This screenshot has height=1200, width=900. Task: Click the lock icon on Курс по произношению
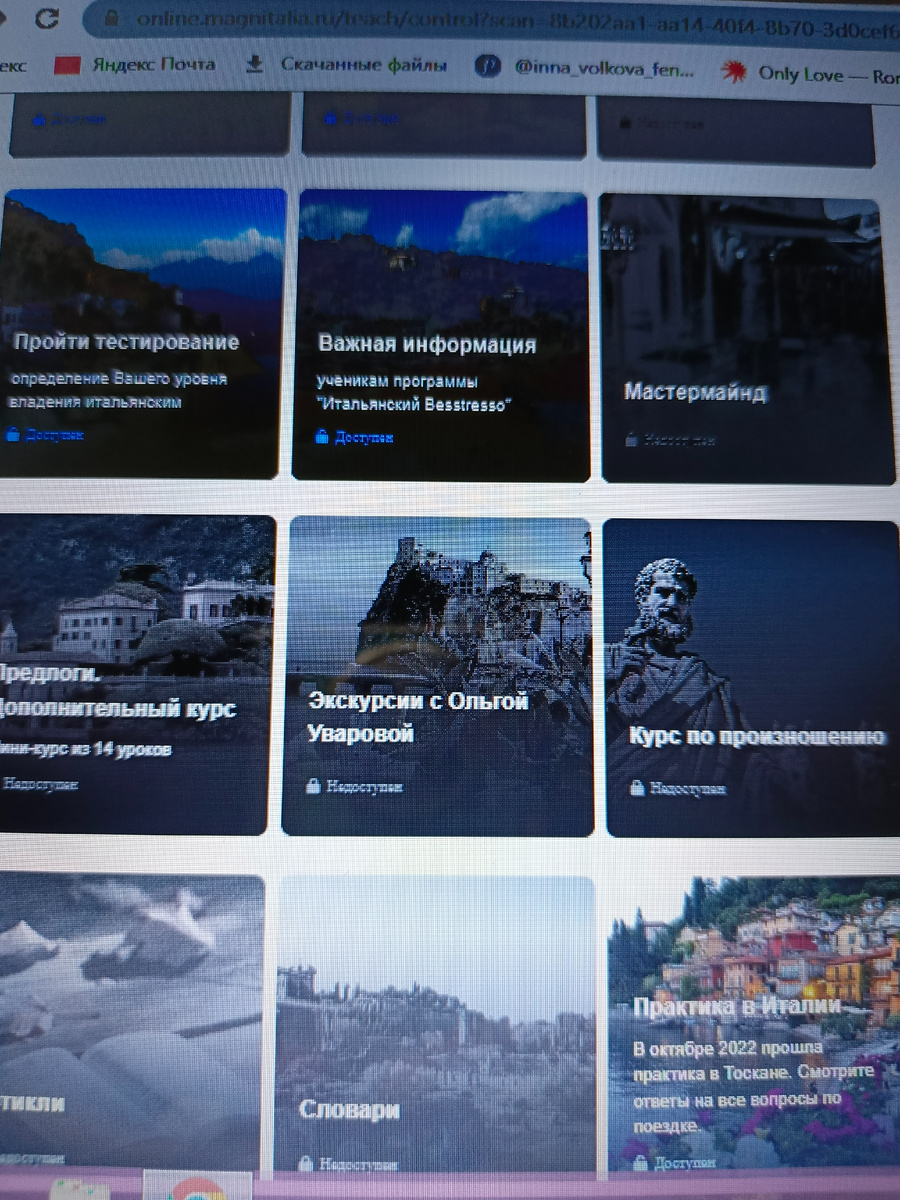(x=637, y=789)
